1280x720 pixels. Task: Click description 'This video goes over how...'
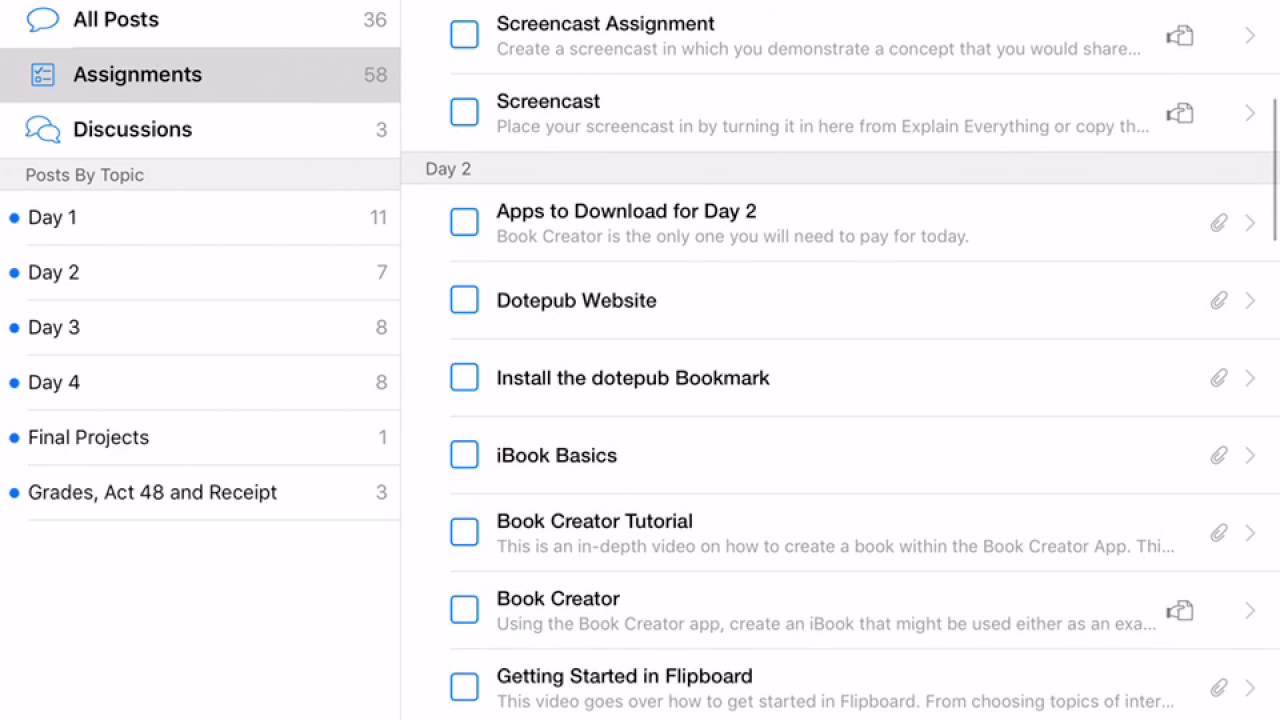[835, 702]
